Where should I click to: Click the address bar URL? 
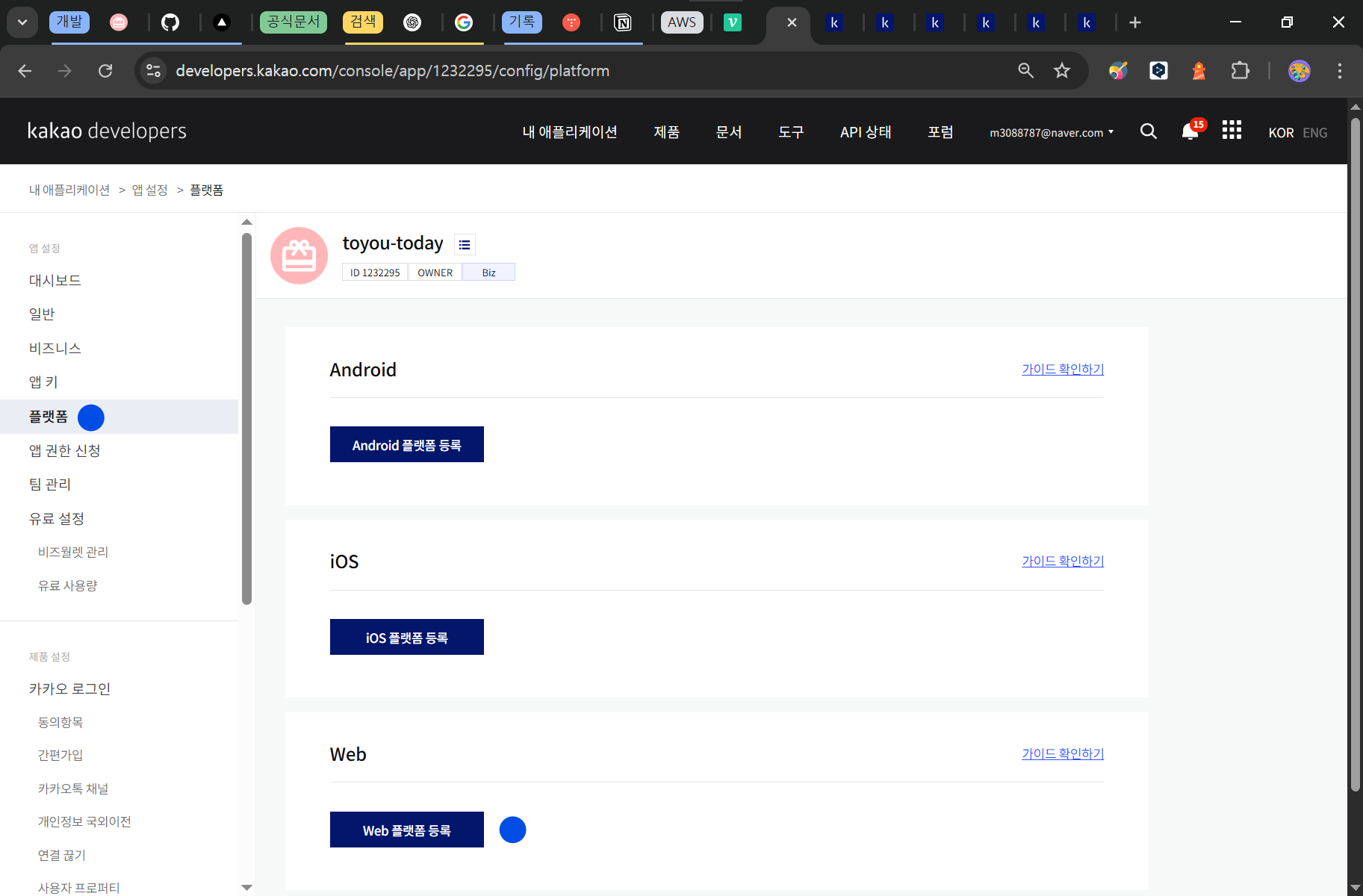(393, 71)
